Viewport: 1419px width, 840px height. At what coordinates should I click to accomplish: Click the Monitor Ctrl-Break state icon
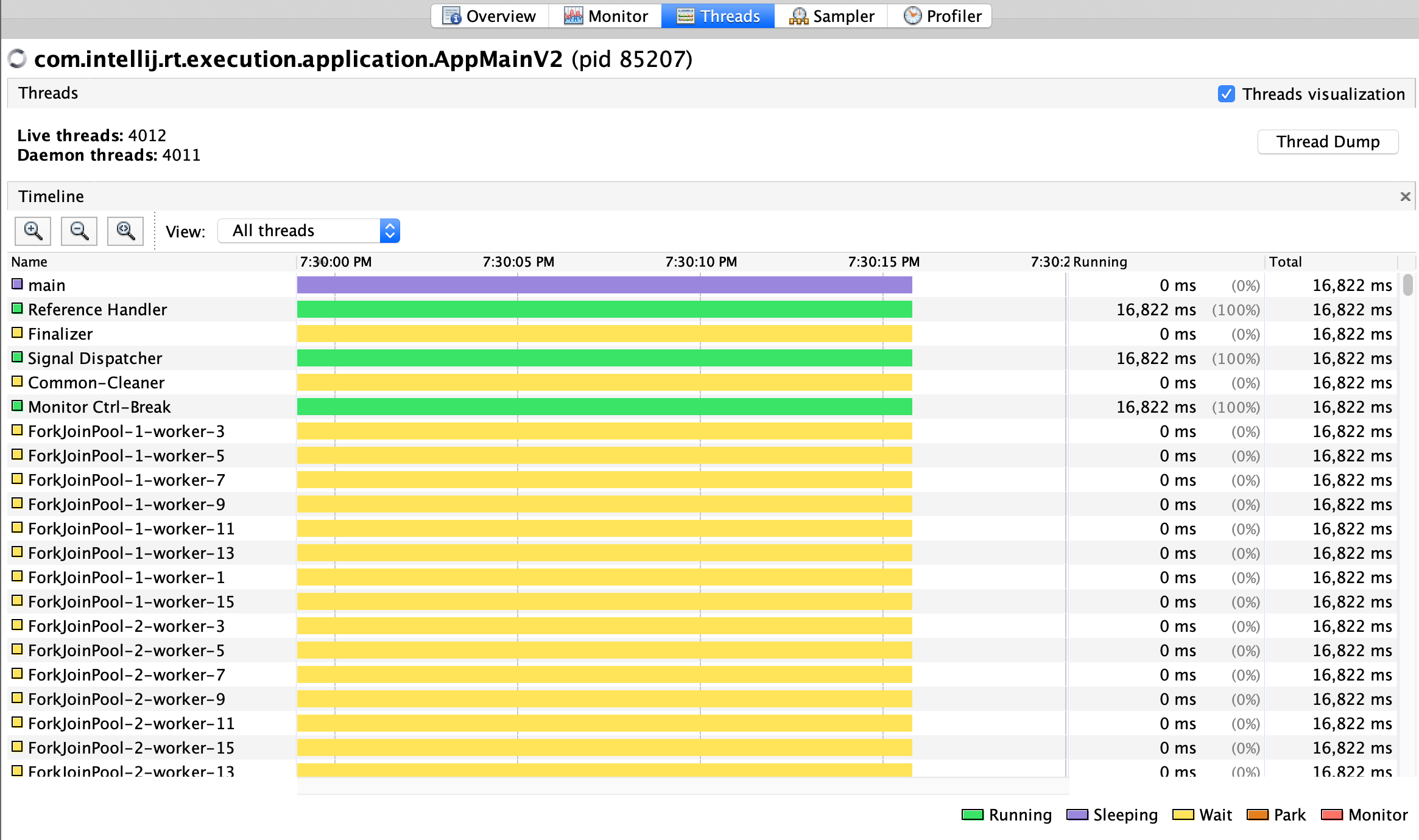[17, 406]
